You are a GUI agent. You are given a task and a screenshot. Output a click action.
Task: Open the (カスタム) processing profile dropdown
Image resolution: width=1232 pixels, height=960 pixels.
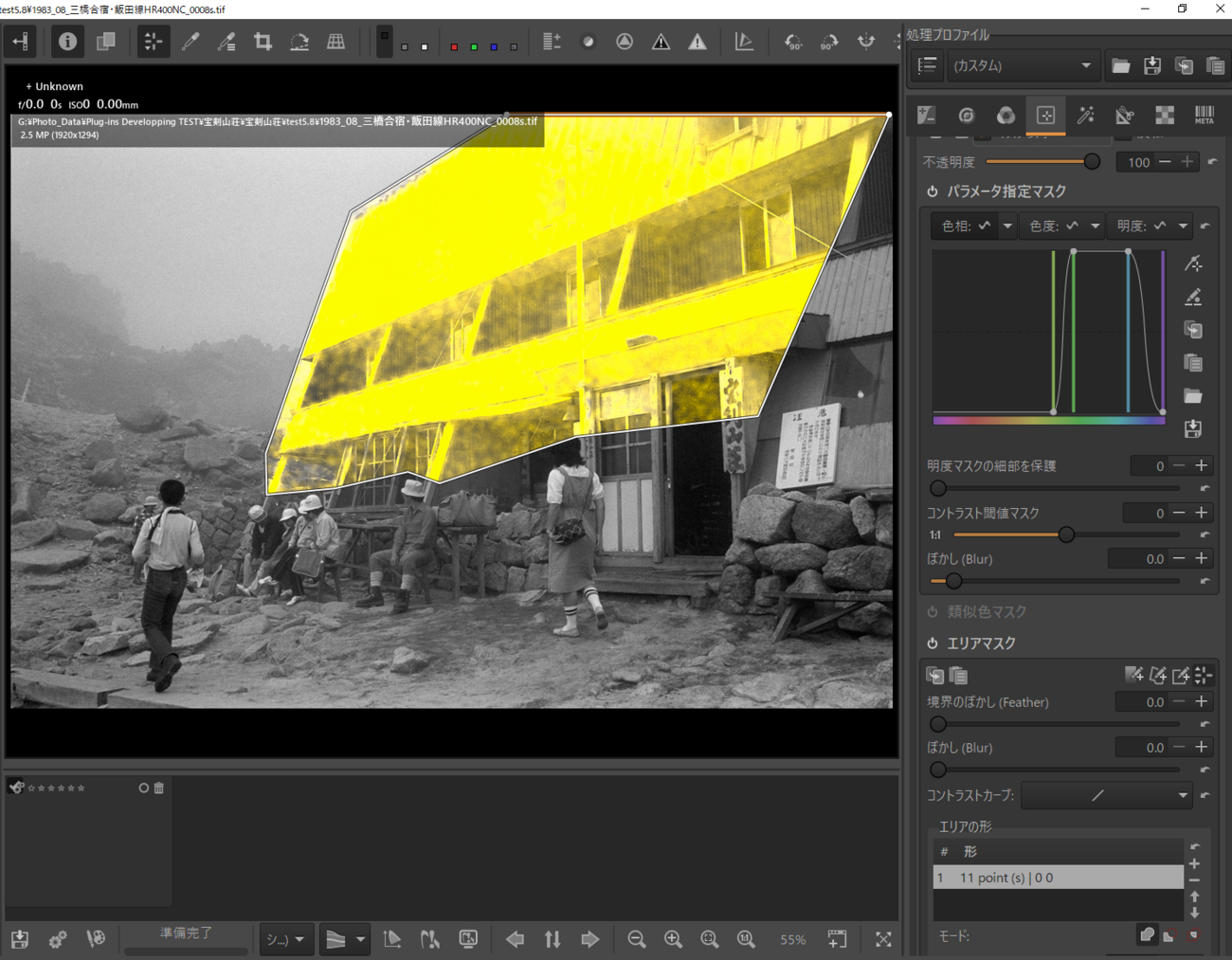[1021, 65]
